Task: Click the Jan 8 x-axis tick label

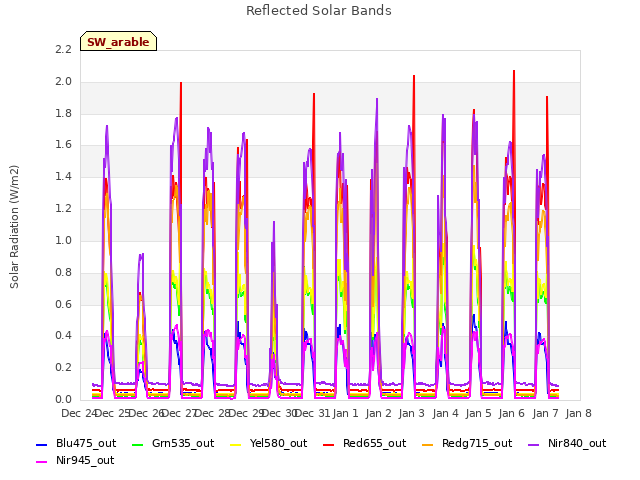Action: [x=578, y=413]
